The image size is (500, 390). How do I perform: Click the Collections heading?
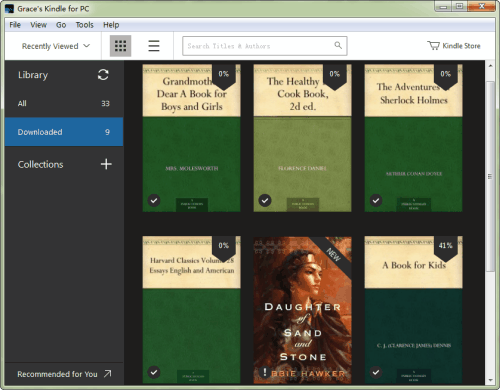(x=40, y=164)
